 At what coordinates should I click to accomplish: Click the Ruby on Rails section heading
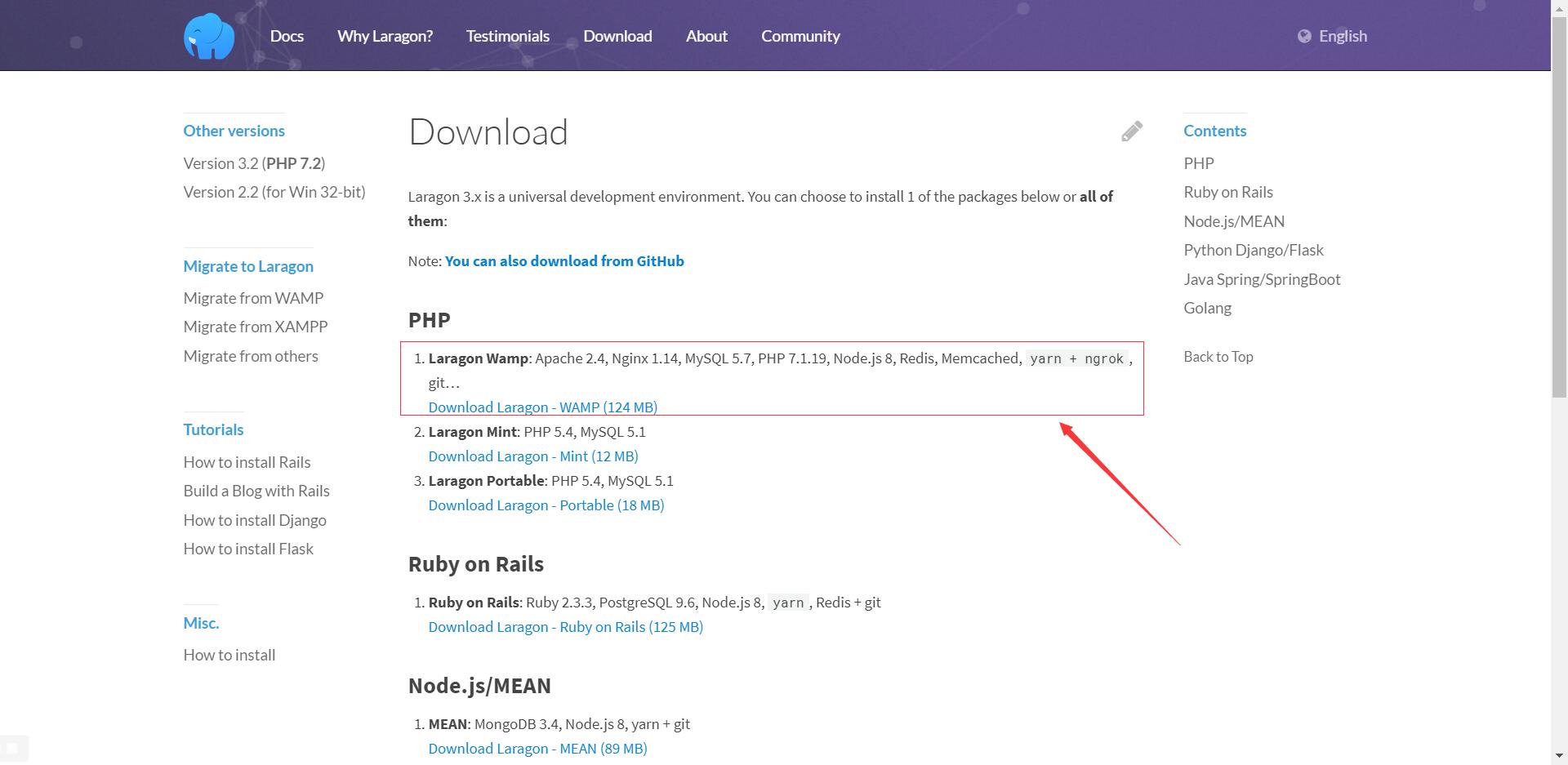coord(476,564)
